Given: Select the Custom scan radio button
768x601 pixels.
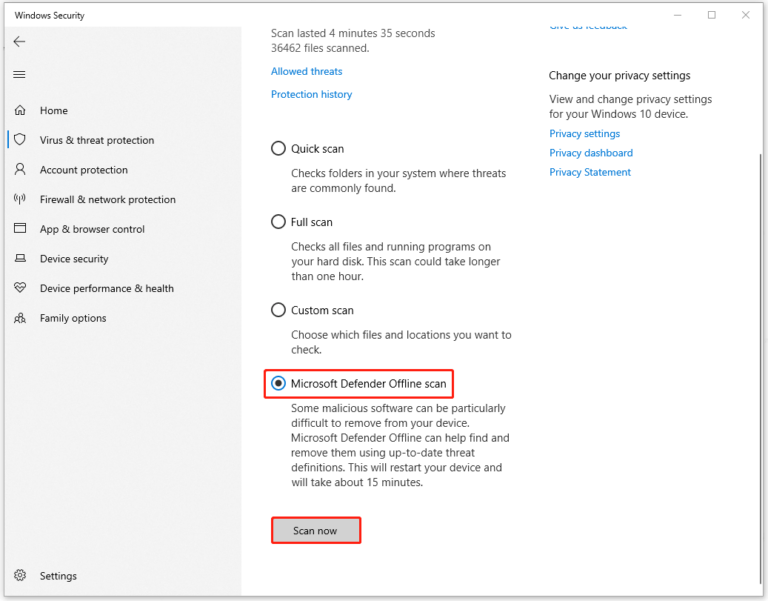Looking at the screenshot, I should coord(278,310).
